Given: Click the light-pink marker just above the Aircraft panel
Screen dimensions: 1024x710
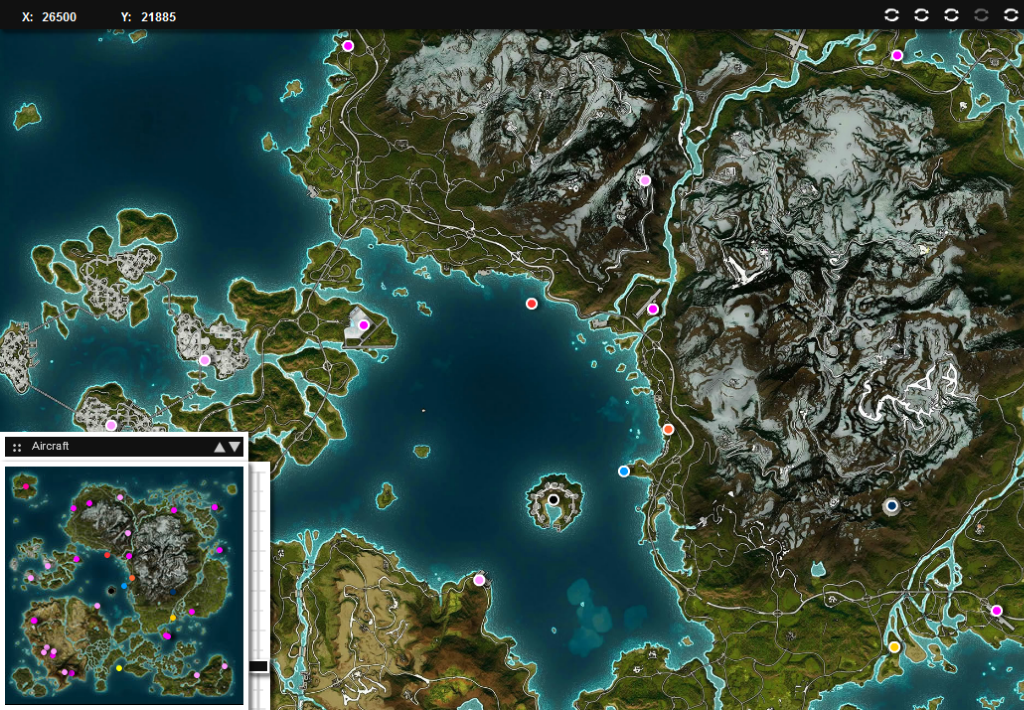Looking at the screenshot, I should tap(111, 425).
